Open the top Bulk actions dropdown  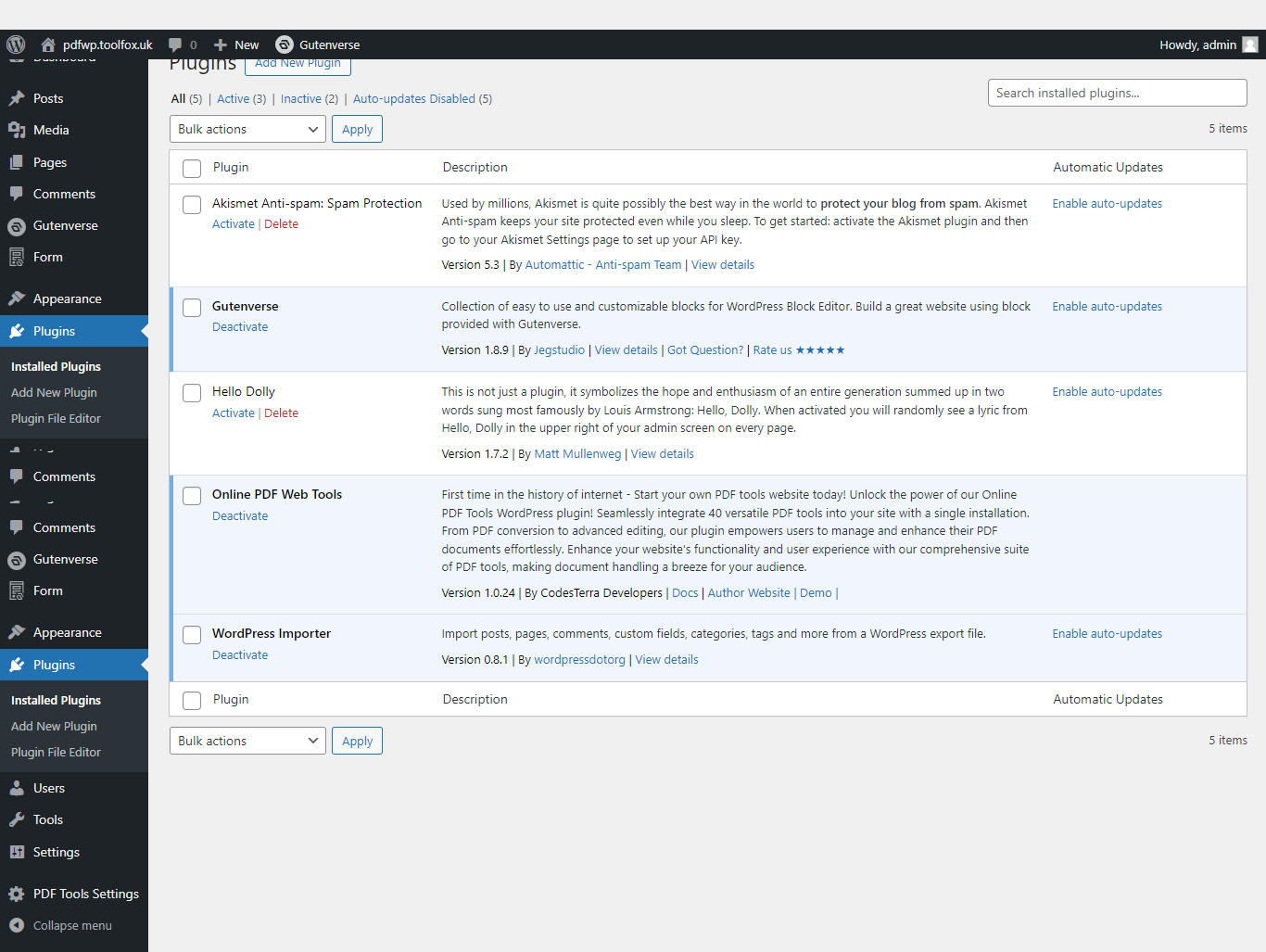pos(247,130)
